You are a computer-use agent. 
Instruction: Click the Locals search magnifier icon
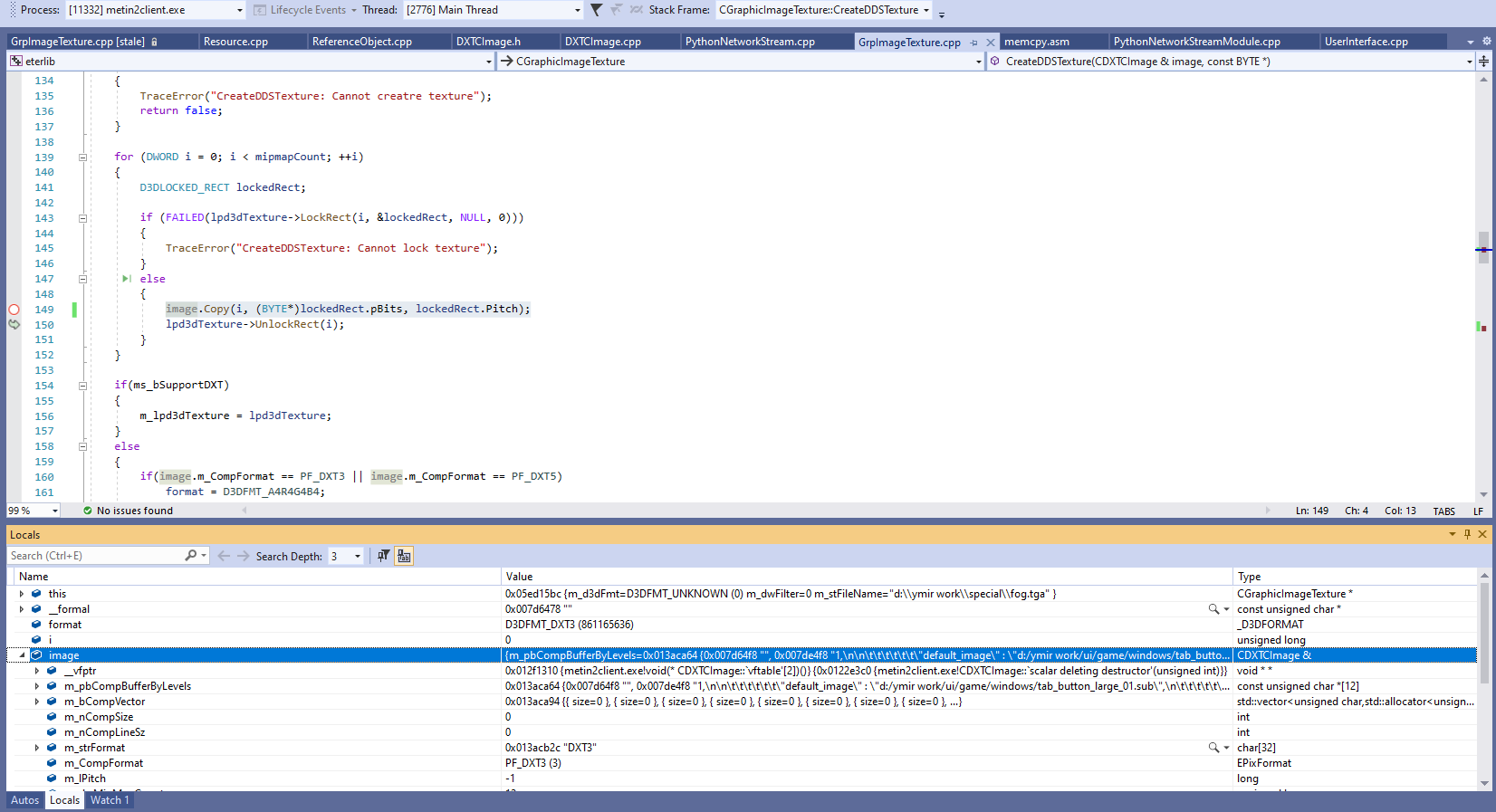coord(191,556)
